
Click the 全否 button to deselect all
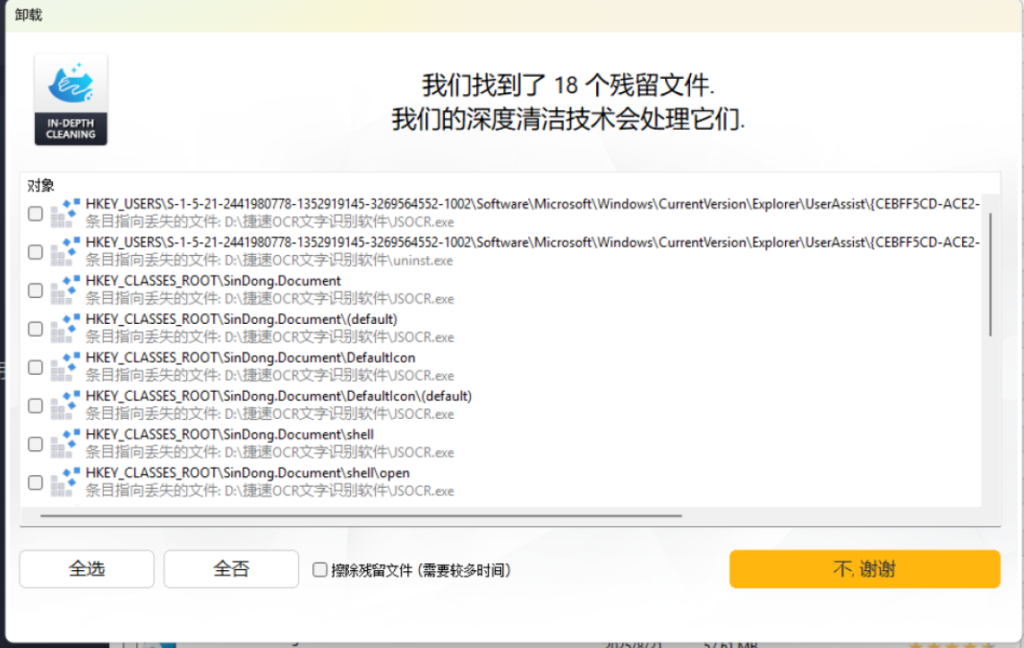[230, 568]
